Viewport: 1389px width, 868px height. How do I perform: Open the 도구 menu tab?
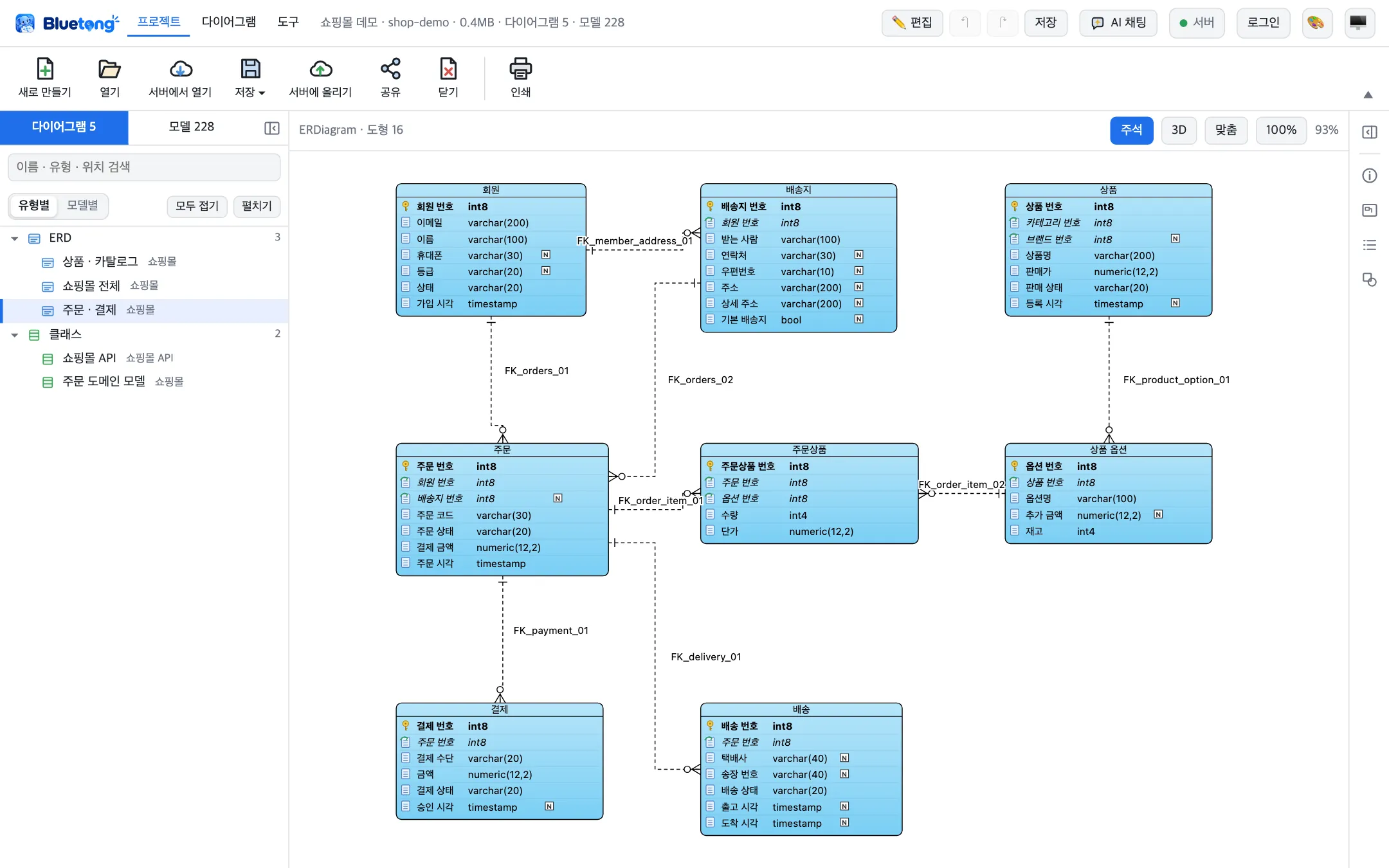click(x=288, y=22)
